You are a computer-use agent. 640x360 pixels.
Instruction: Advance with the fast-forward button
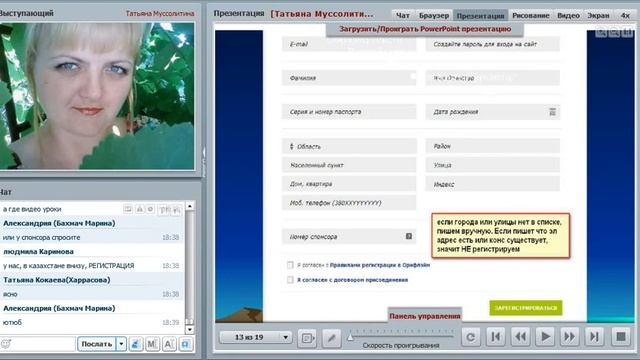(569, 337)
